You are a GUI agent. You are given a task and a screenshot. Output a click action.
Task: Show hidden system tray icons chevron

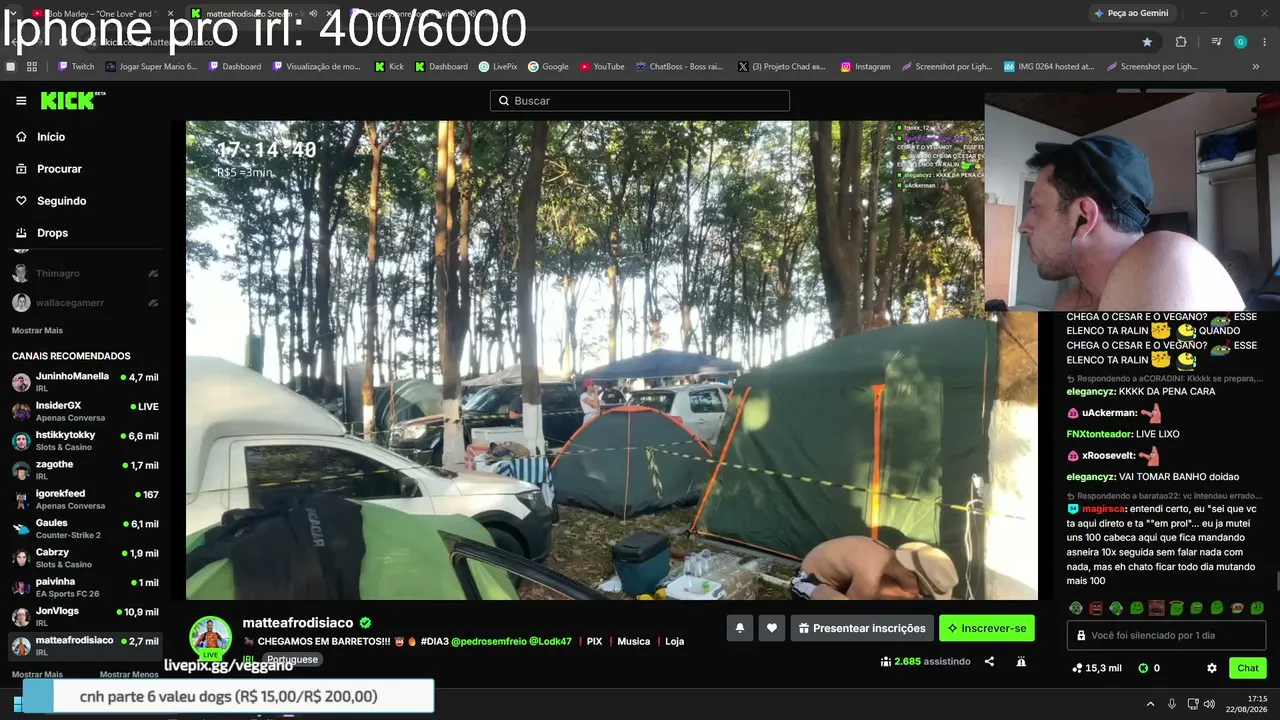coord(1150,704)
